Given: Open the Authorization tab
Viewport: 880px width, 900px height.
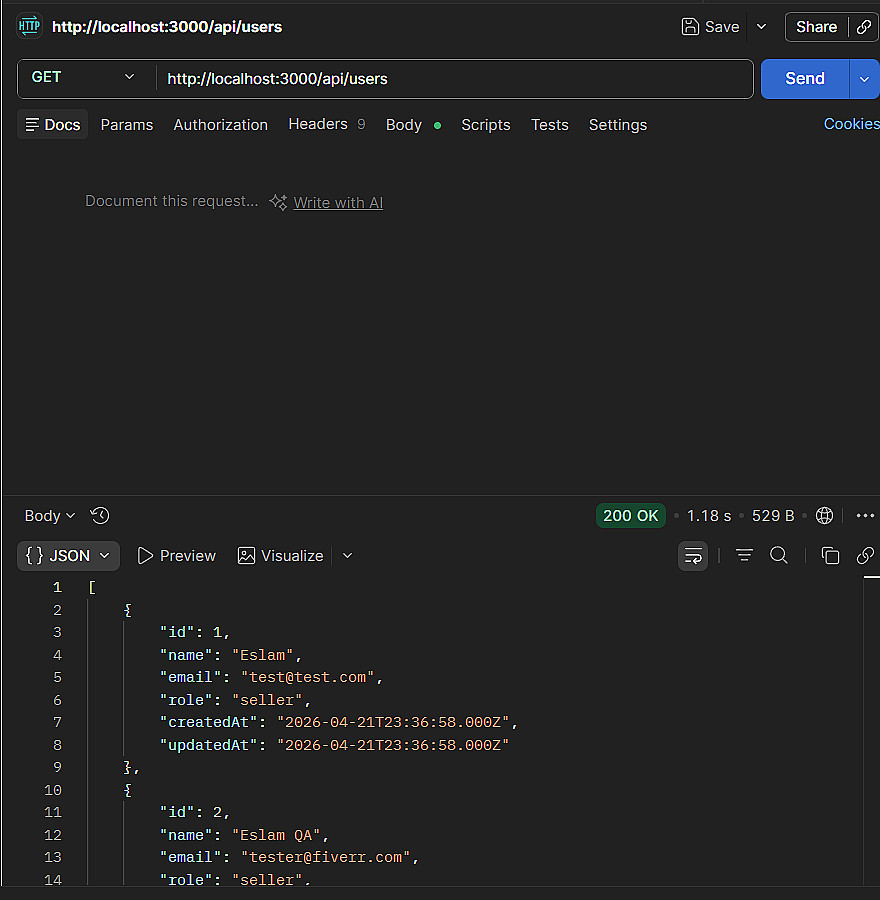Looking at the screenshot, I should (x=221, y=125).
